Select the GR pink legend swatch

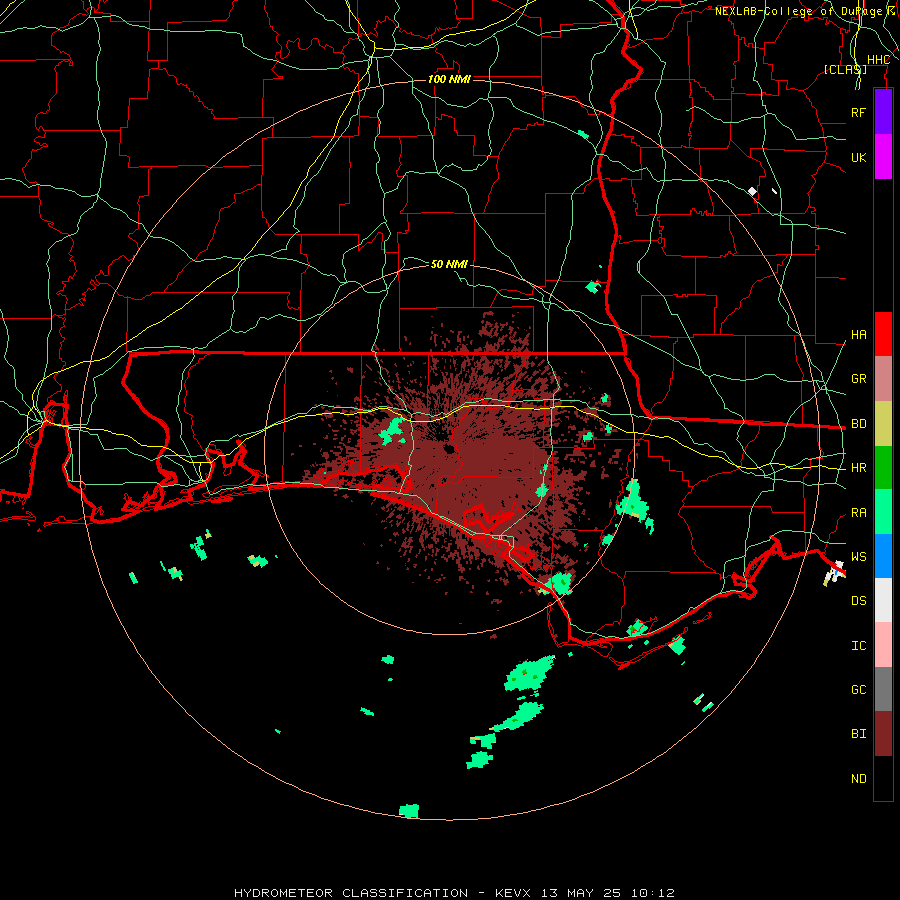click(883, 379)
